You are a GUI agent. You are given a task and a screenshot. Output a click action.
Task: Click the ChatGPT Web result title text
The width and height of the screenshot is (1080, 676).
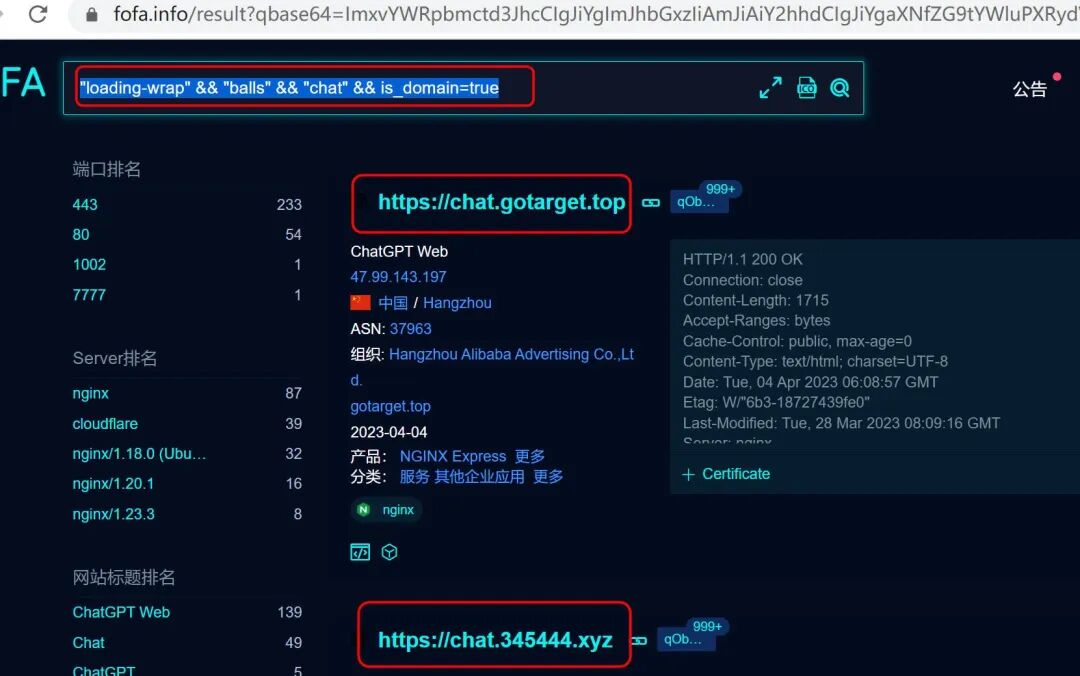[399, 252]
